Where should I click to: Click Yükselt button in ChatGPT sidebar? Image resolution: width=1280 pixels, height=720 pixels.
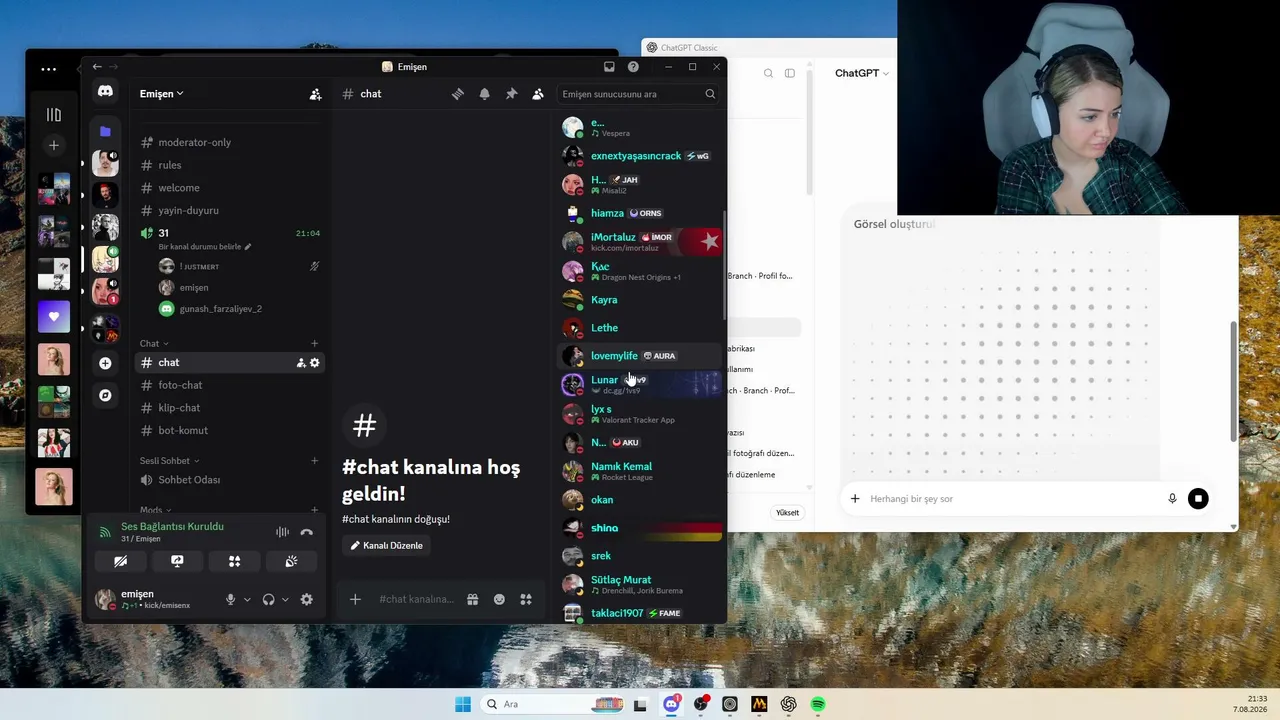pyautogui.click(x=788, y=513)
